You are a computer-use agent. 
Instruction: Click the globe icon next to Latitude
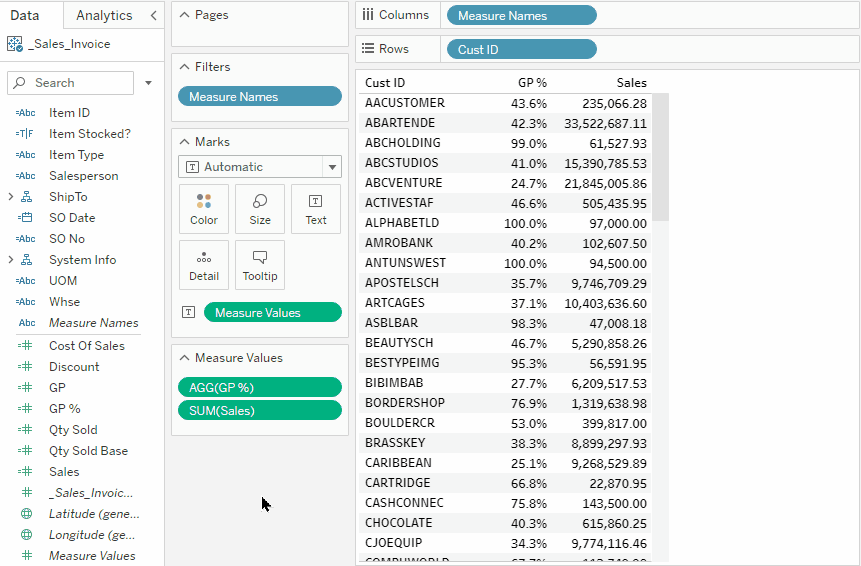27,514
